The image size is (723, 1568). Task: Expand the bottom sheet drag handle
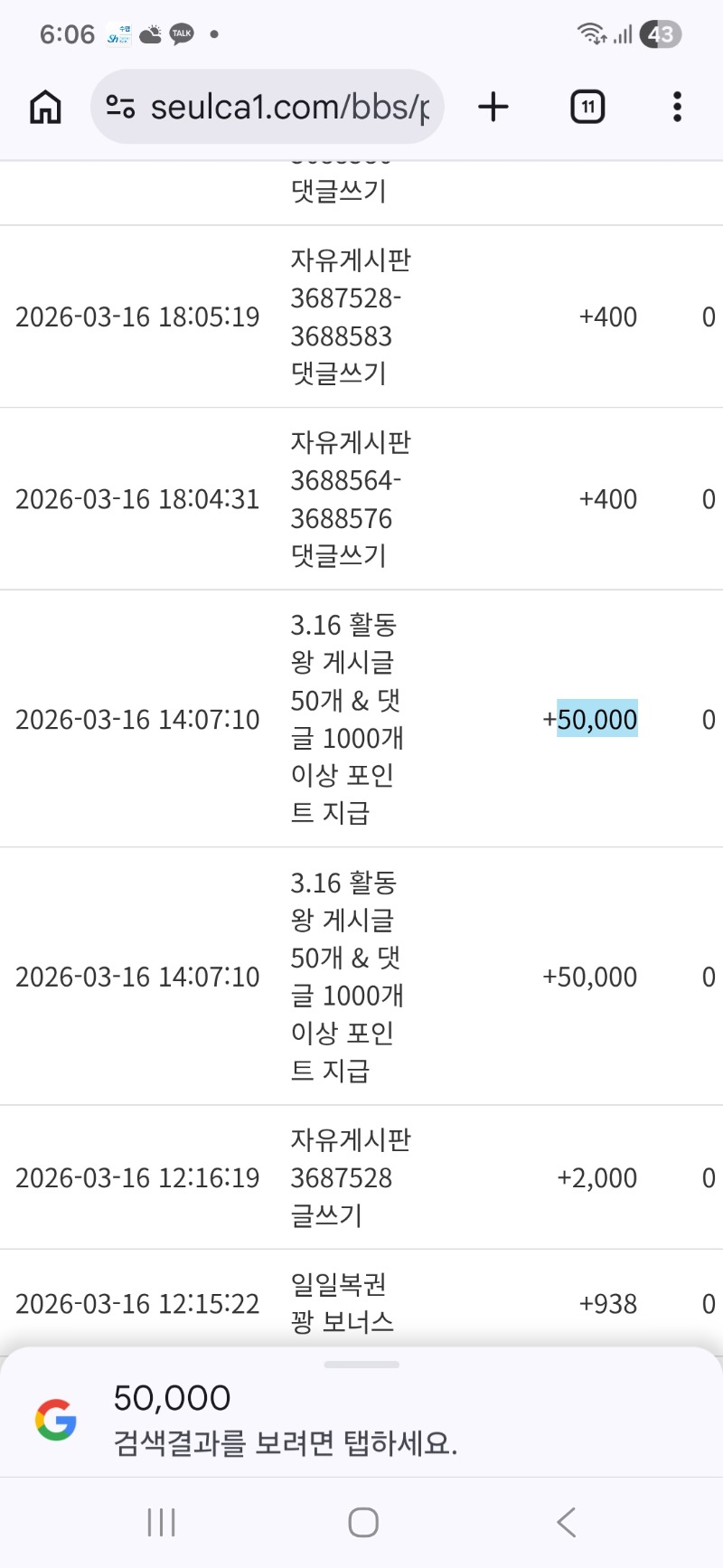pyautogui.click(x=361, y=1365)
